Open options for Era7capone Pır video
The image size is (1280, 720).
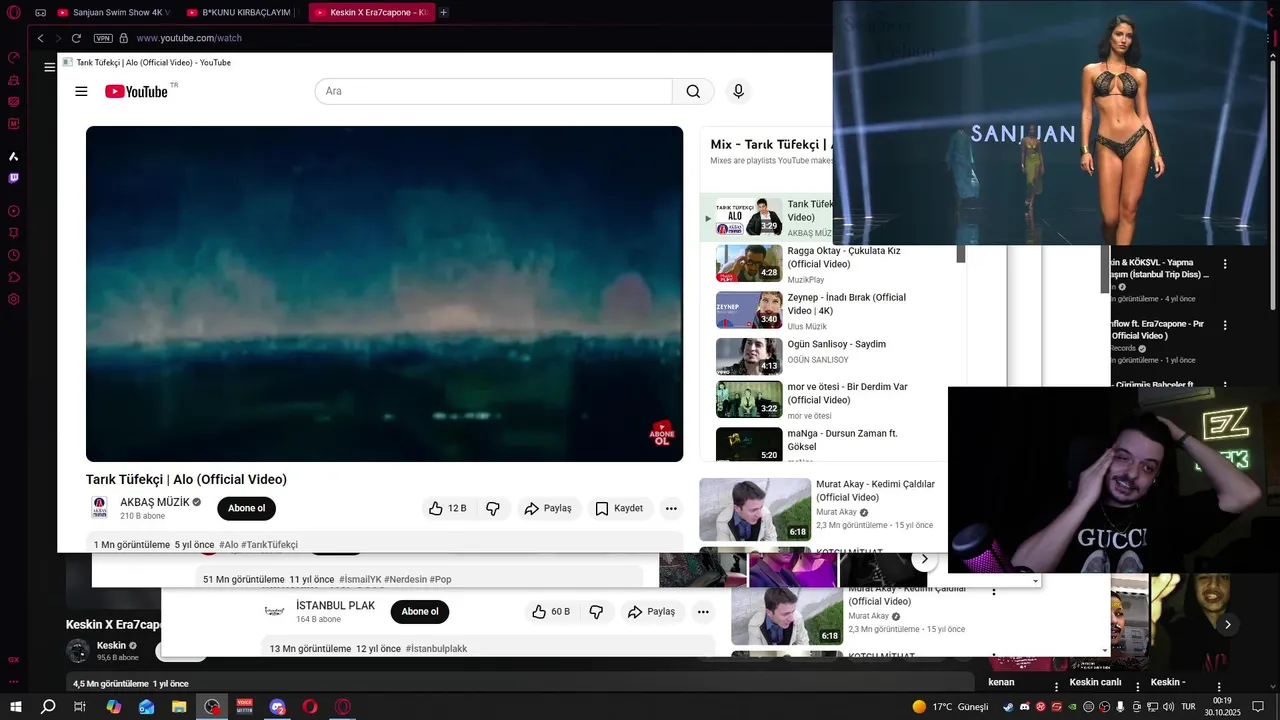1225,325
